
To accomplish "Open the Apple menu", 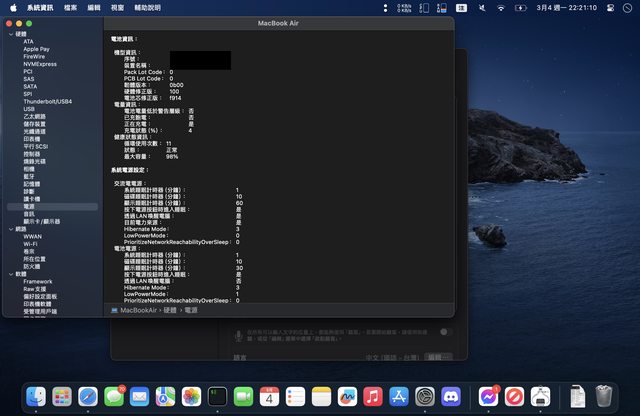I will click(13, 8).
